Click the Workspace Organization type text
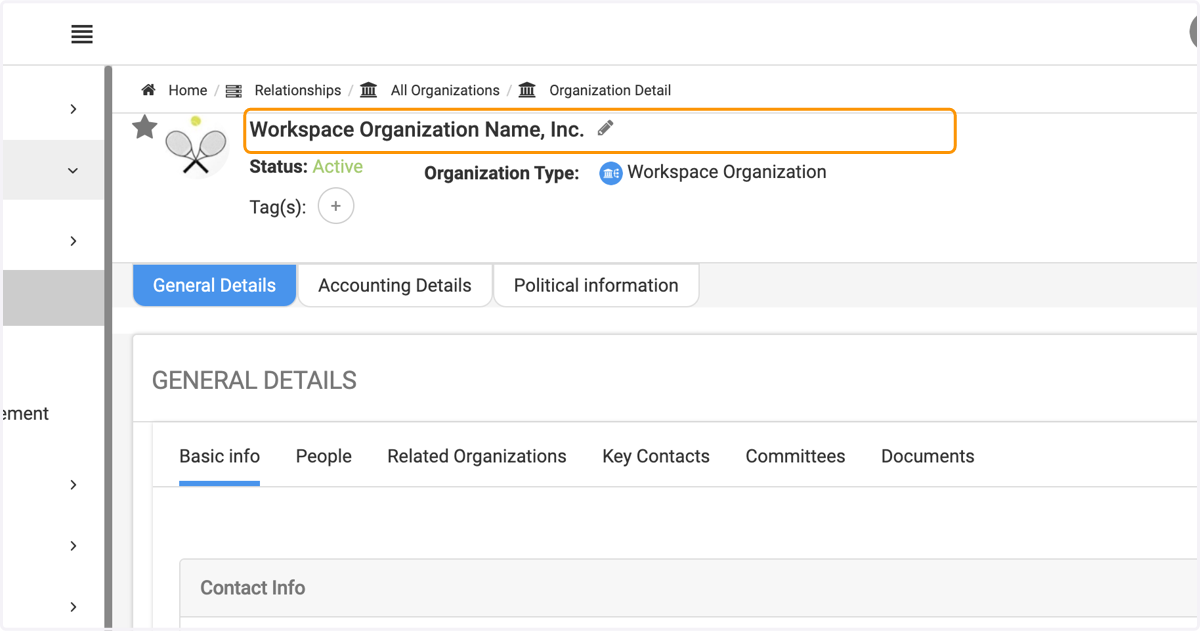The width and height of the screenshot is (1200, 631). pyautogui.click(x=727, y=172)
